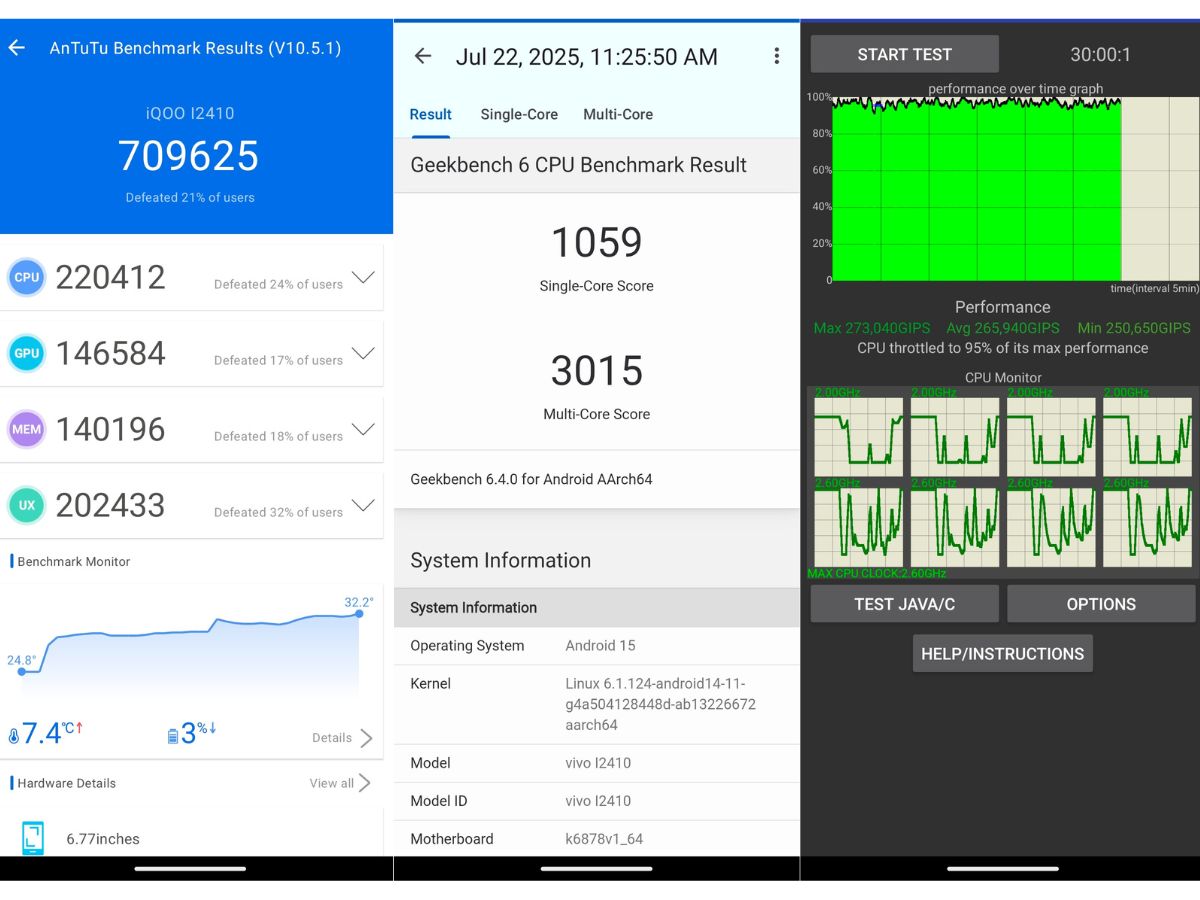Select the Model ID row label

tap(439, 801)
